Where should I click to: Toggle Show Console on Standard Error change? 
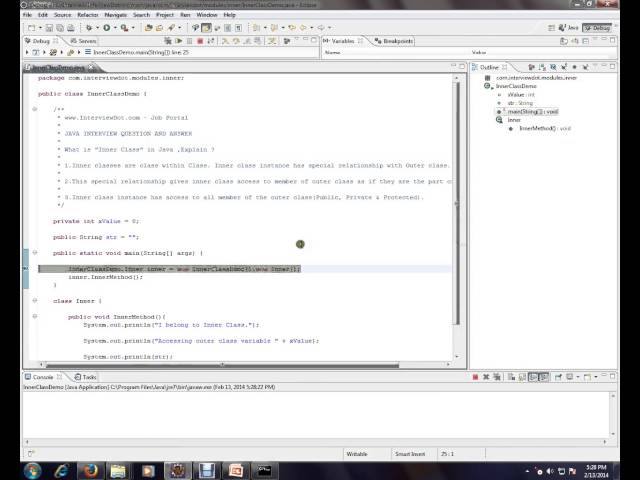coord(543,377)
